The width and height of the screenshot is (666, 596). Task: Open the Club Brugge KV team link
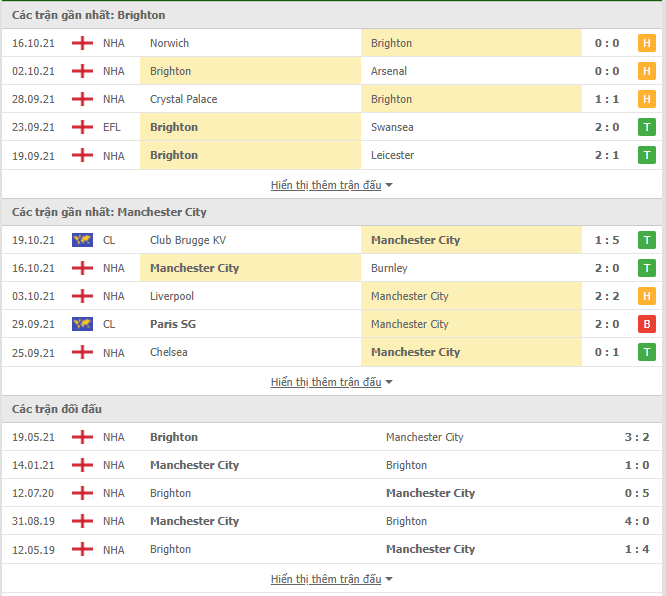[188, 240]
